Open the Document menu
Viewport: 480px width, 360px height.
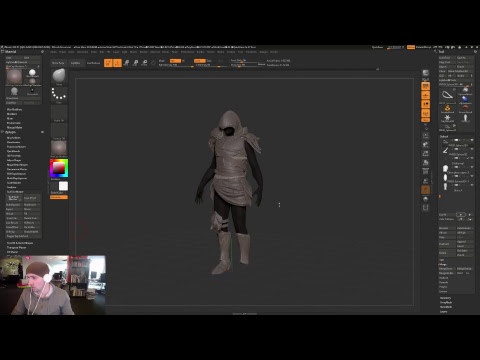83,52
